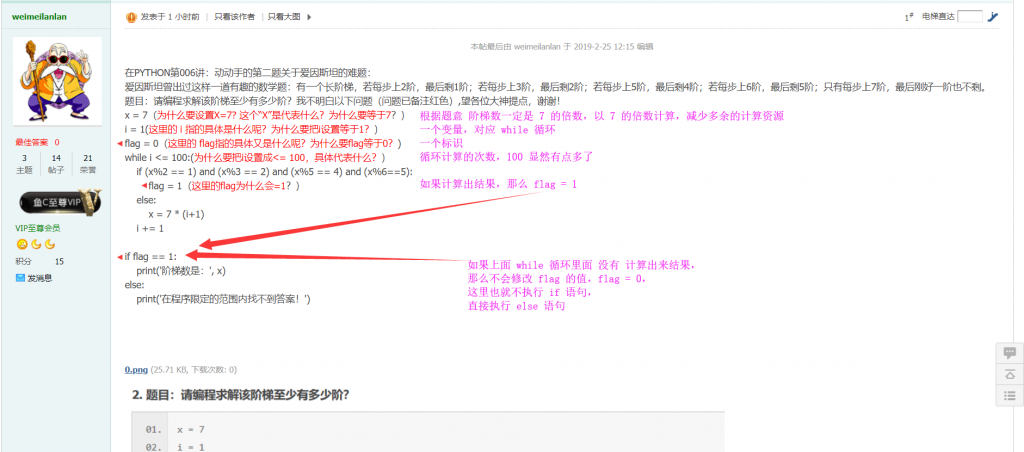
Task: Click the mail envelope icon beside 发消息
Action: click(20, 278)
